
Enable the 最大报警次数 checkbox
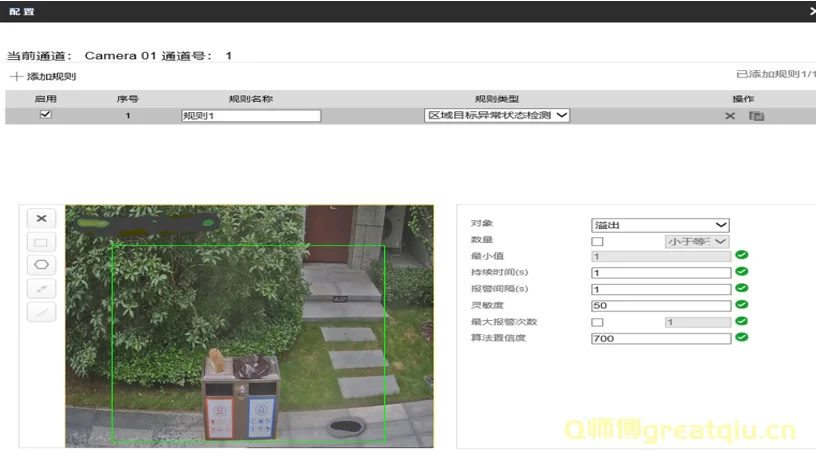point(598,322)
